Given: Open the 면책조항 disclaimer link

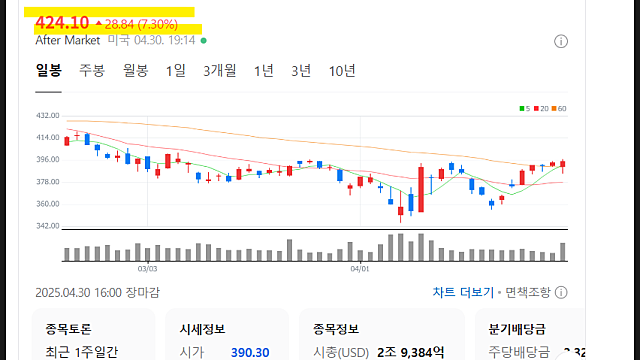Looking at the screenshot, I should (x=528, y=292).
